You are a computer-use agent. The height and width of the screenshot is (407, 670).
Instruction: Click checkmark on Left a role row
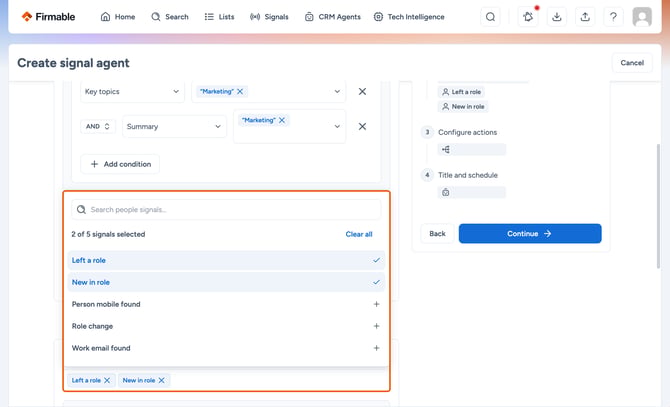pyautogui.click(x=376, y=260)
